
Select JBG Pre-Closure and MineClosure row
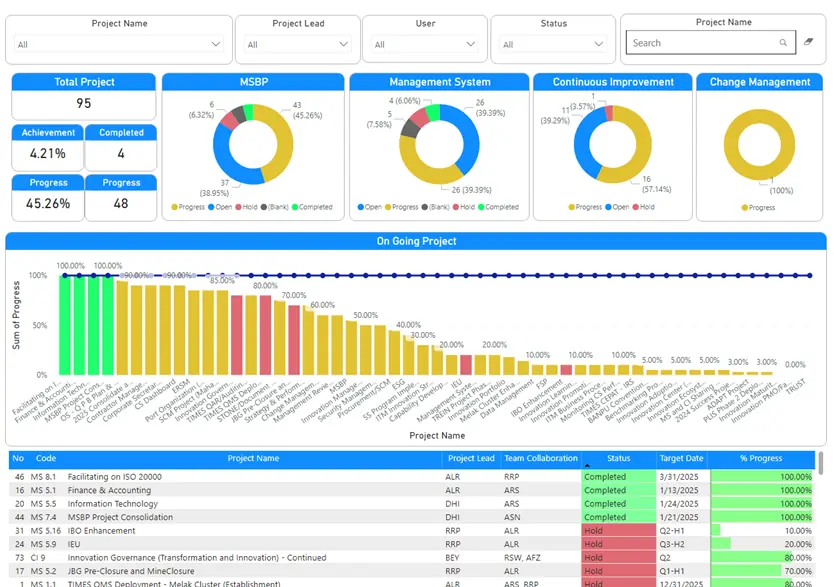click(x=412, y=571)
